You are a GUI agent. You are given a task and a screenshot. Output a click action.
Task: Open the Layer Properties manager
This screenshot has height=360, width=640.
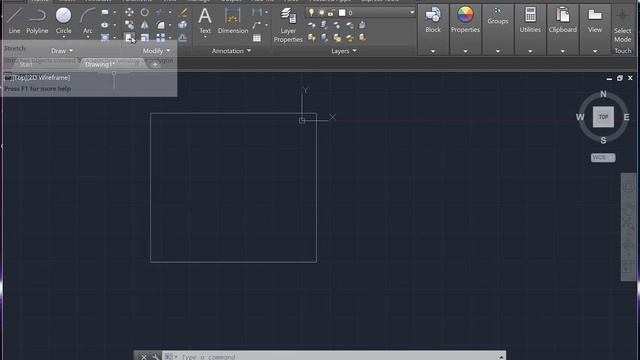coord(288,24)
